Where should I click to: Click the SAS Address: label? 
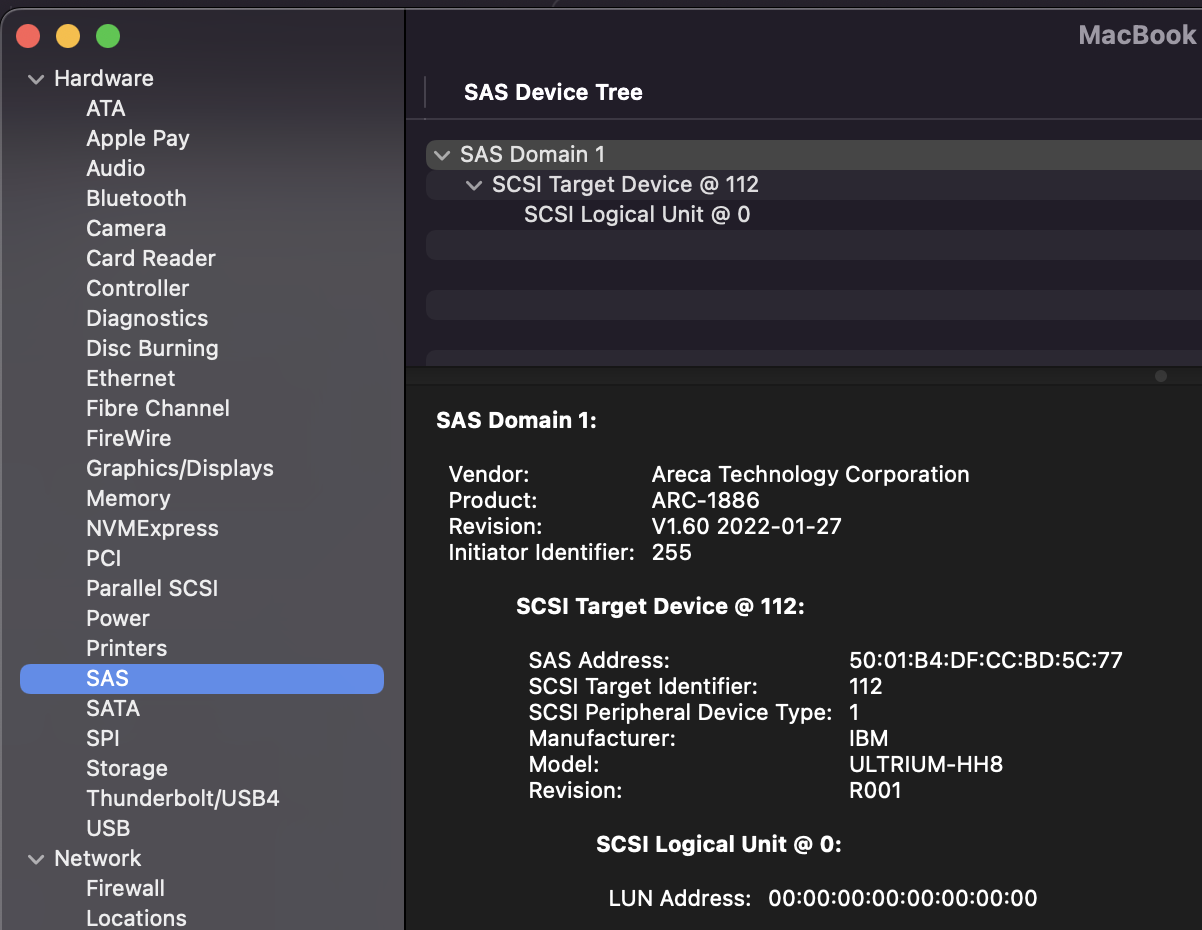599,660
